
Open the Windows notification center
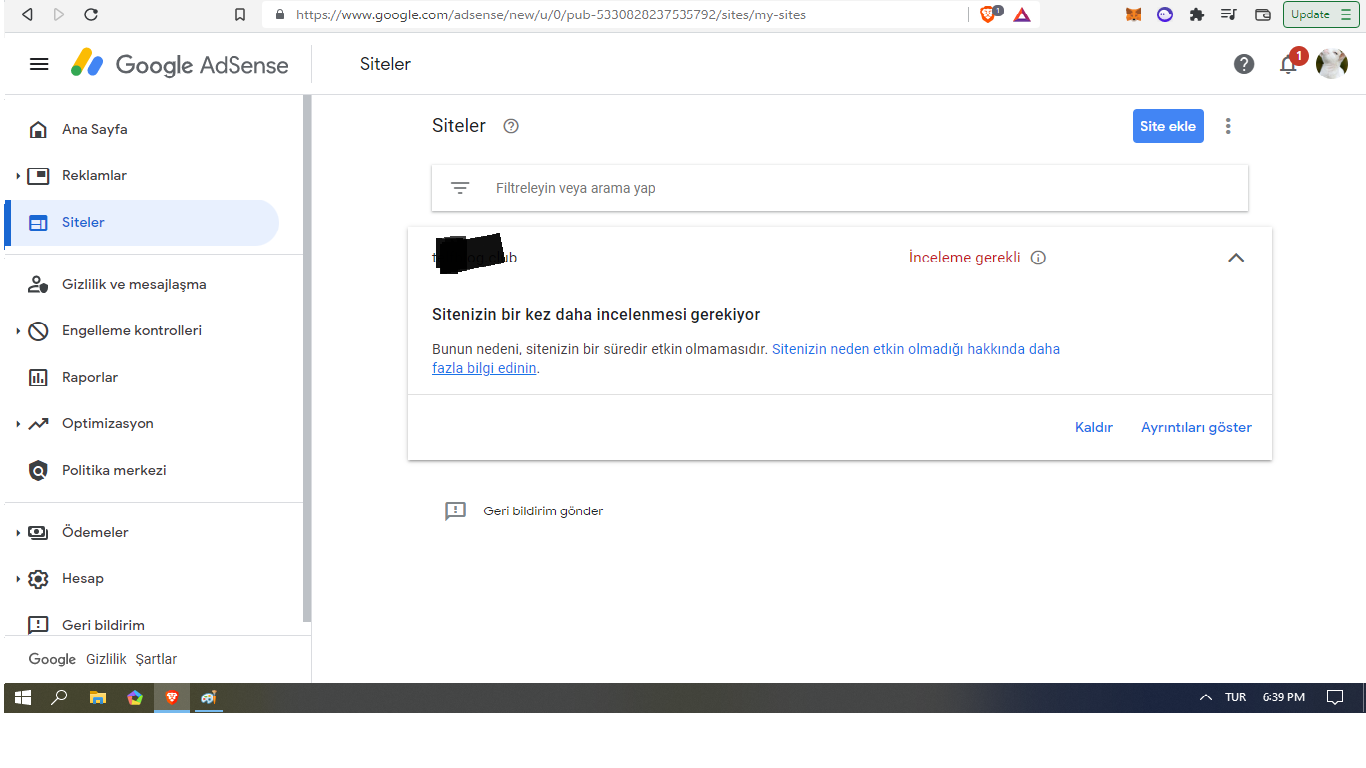1334,697
